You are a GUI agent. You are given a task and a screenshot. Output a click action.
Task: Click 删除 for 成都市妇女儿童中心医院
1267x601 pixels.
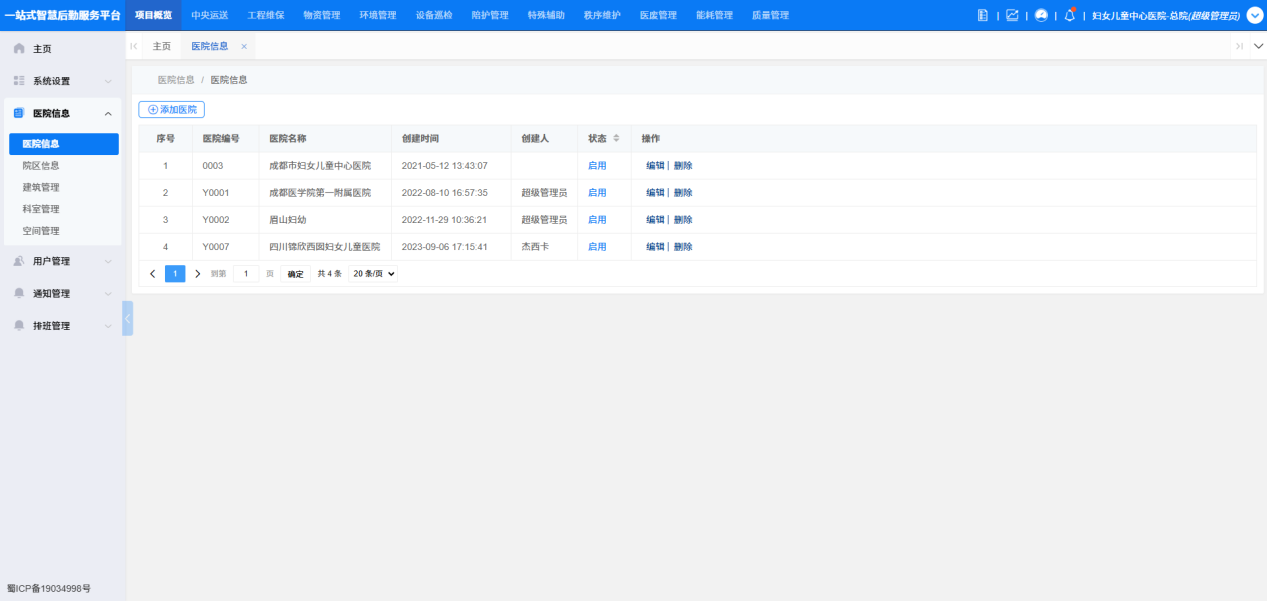(683, 166)
